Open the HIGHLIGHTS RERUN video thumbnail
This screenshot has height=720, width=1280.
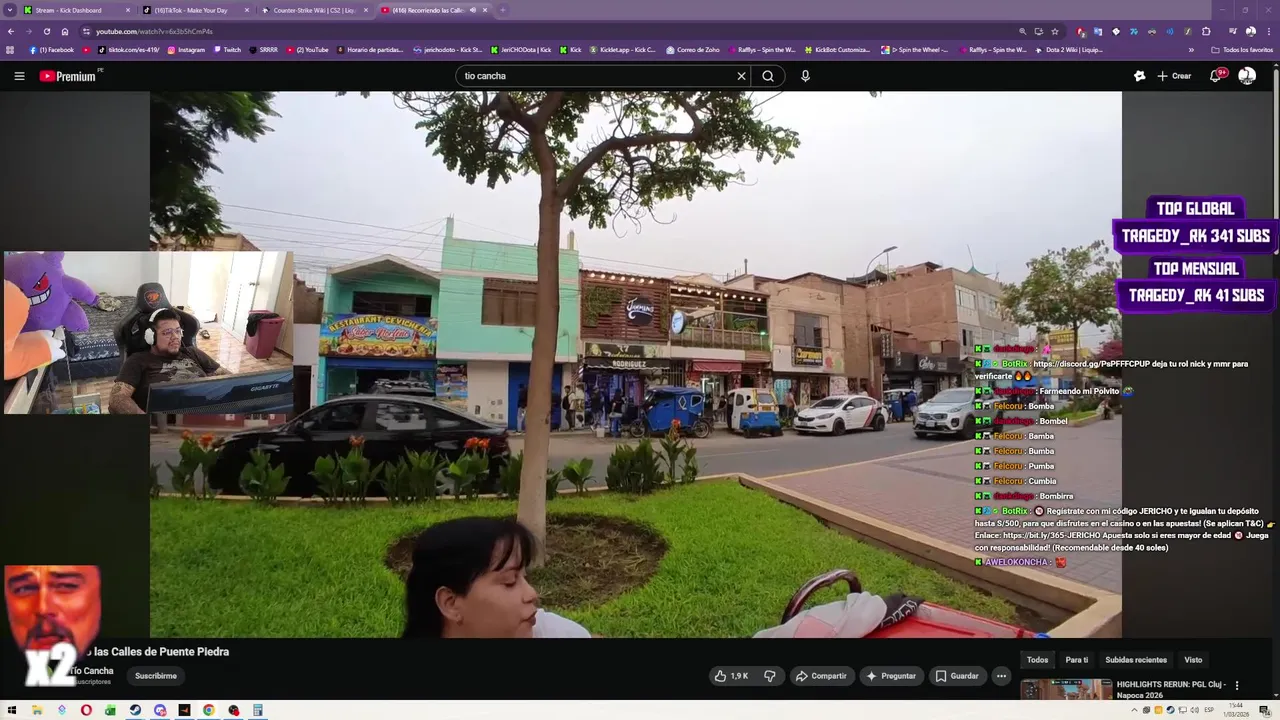[x=1066, y=690]
